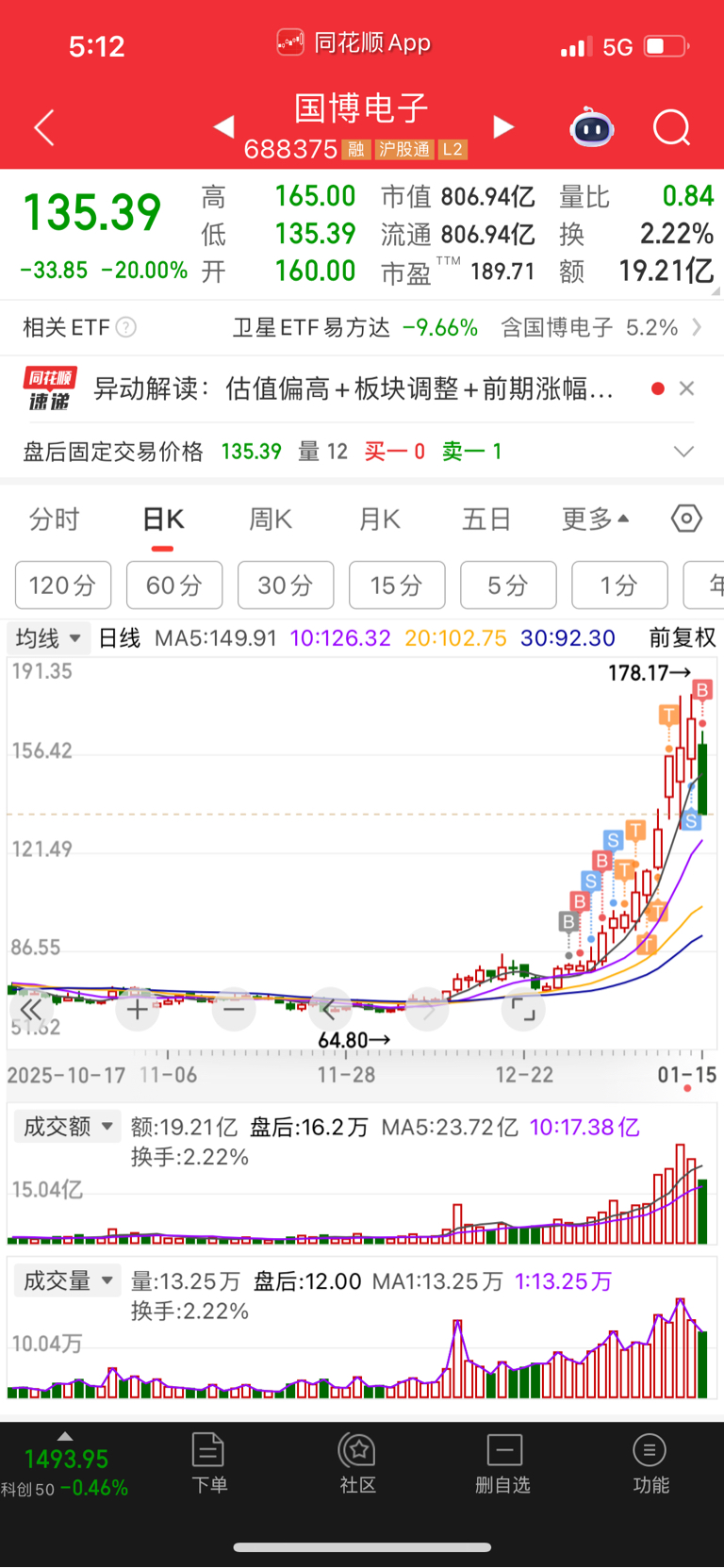Tap the 01-15 date marker
The image size is (724, 1568).
[687, 1075]
